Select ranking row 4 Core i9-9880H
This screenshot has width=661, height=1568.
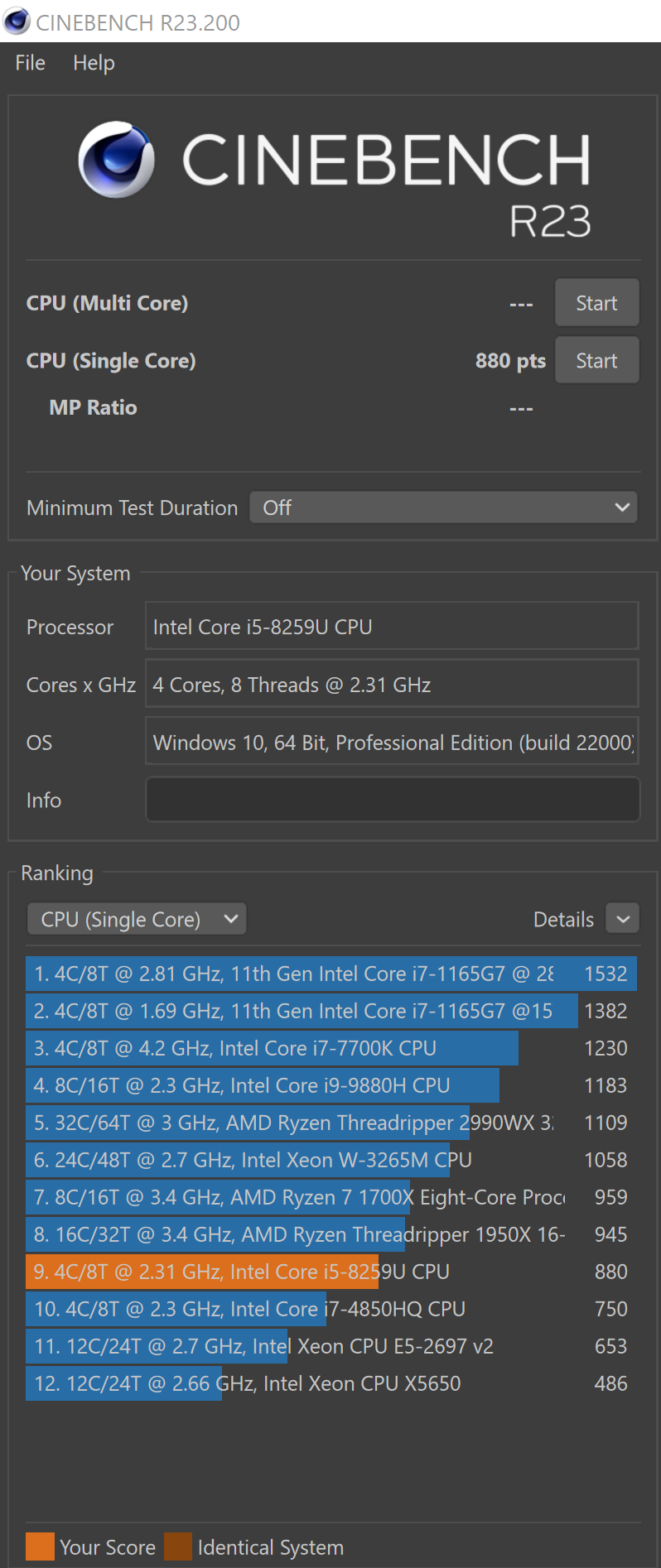pos(331,1085)
